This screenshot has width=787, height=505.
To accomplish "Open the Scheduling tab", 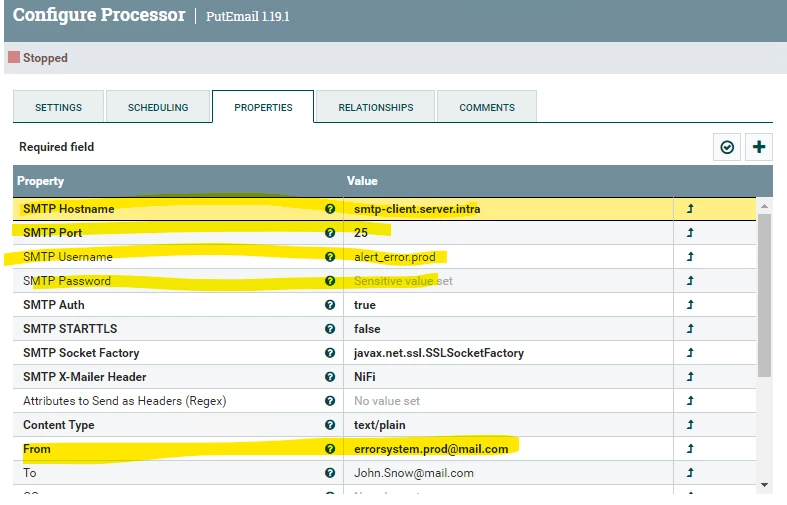I will click(x=158, y=107).
